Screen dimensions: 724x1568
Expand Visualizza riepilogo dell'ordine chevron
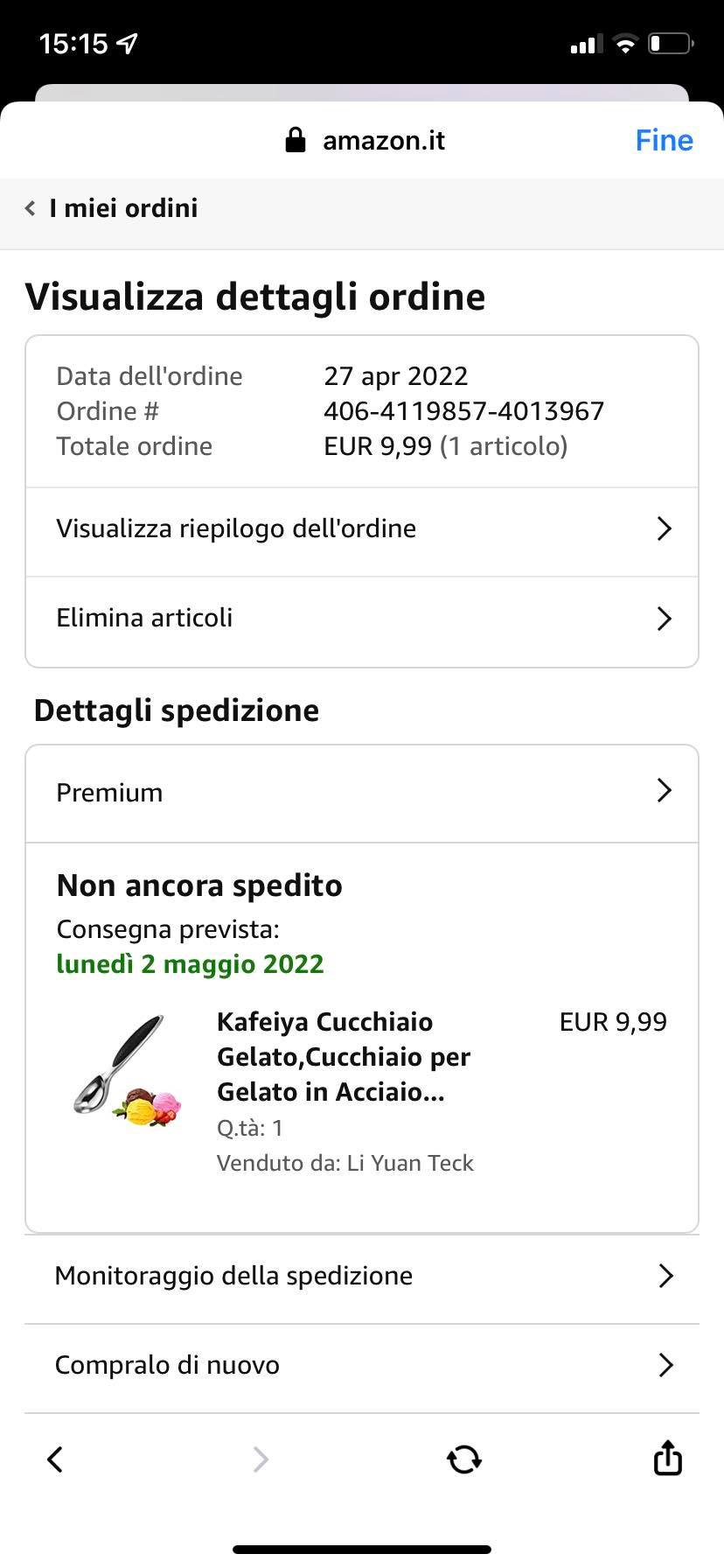pos(664,528)
